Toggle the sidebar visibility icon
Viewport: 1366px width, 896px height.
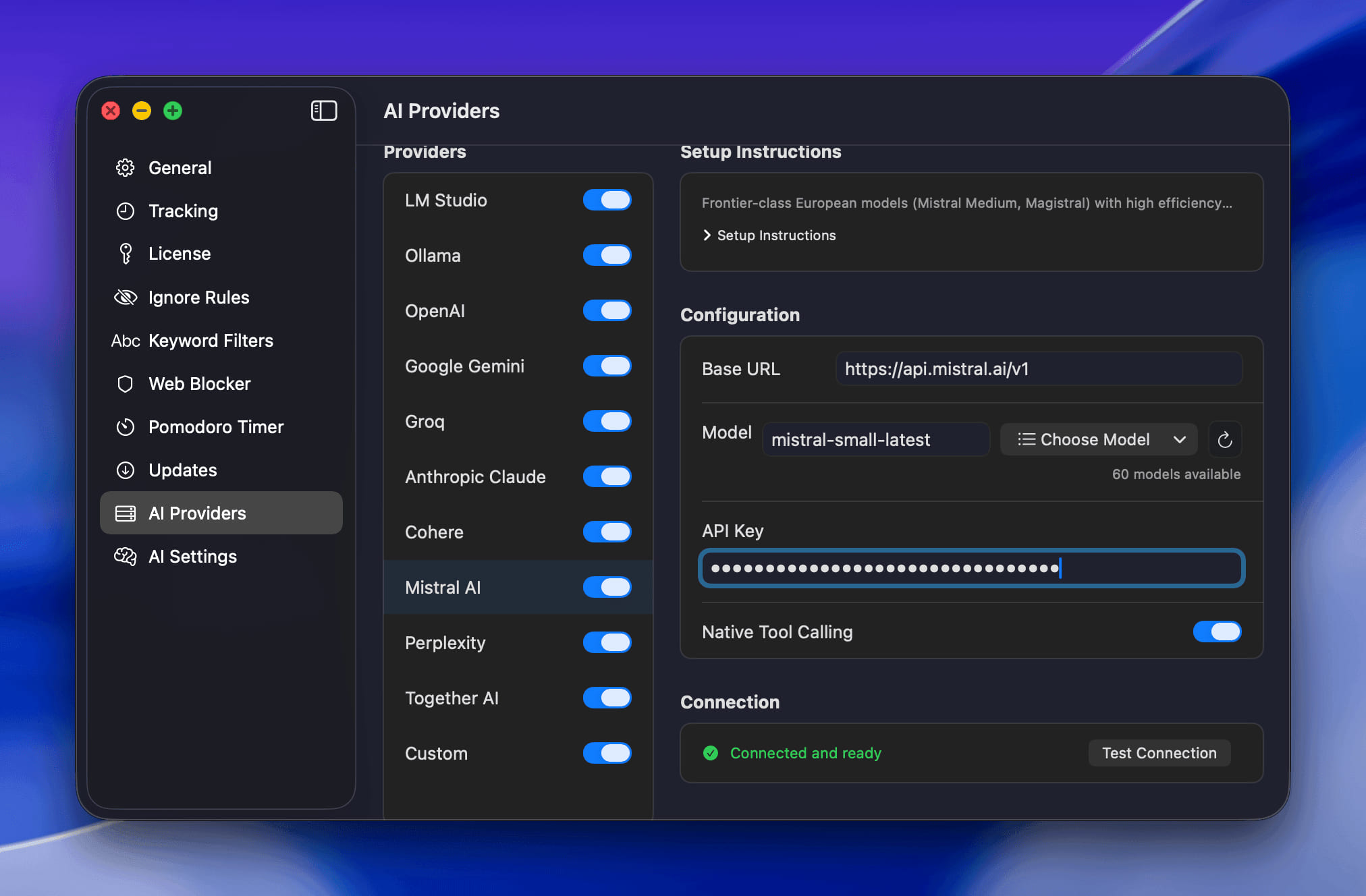(323, 111)
